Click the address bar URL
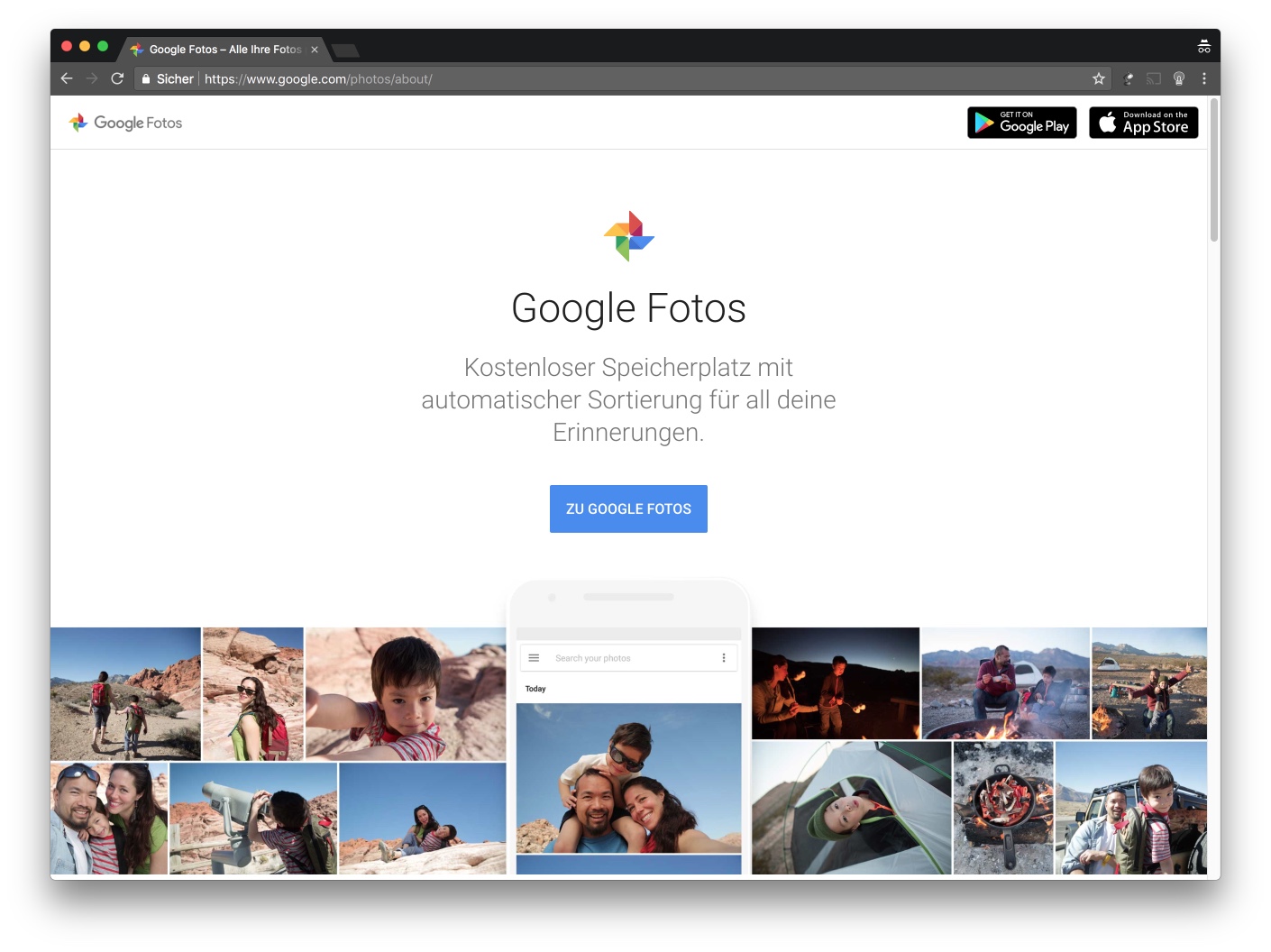The width and height of the screenshot is (1271, 952). [x=318, y=79]
